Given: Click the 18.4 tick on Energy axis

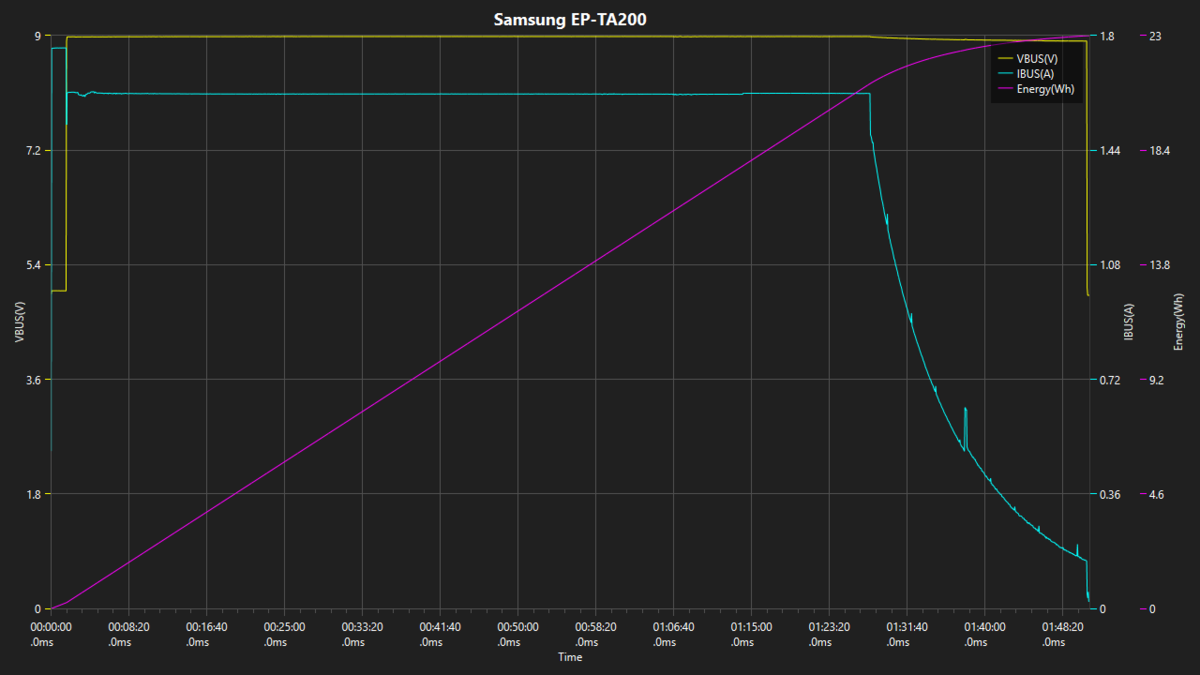Looking at the screenshot, I should [1159, 151].
